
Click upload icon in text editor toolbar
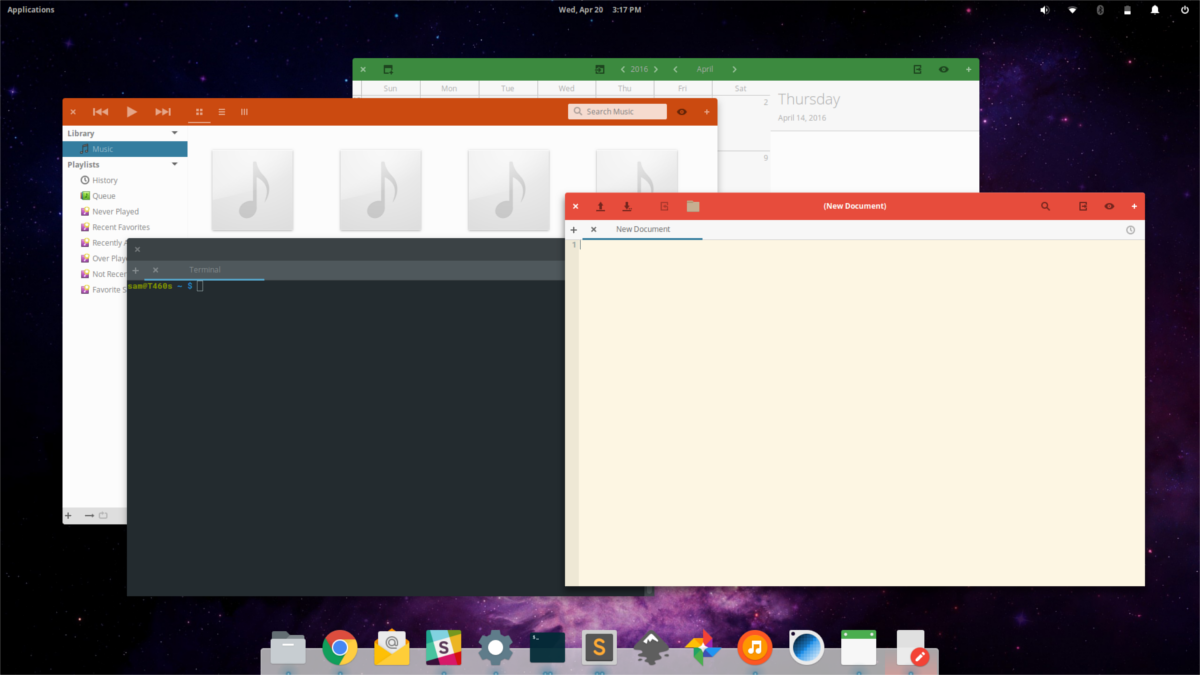601,206
